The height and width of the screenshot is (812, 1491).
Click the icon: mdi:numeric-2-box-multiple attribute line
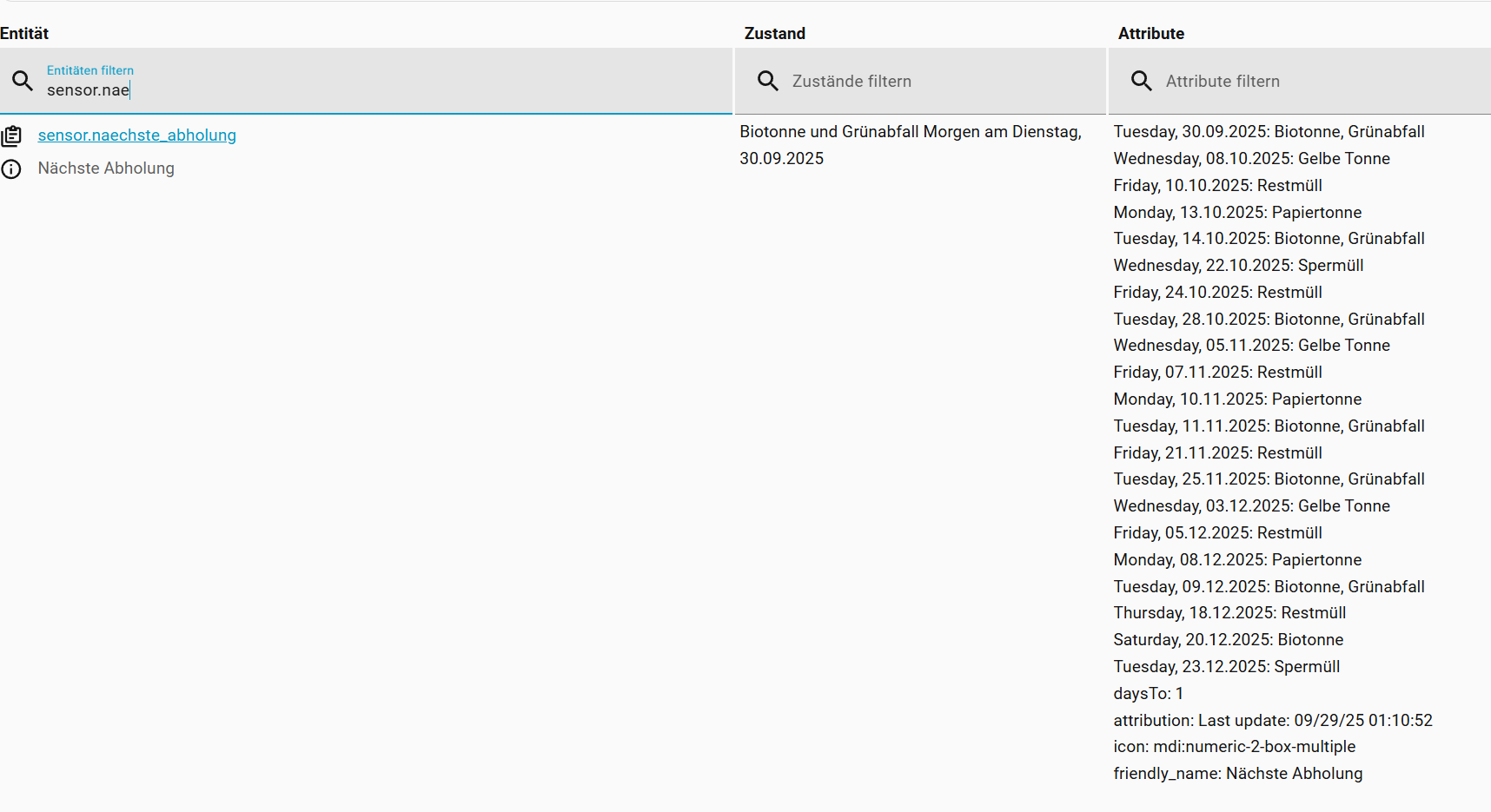1234,747
